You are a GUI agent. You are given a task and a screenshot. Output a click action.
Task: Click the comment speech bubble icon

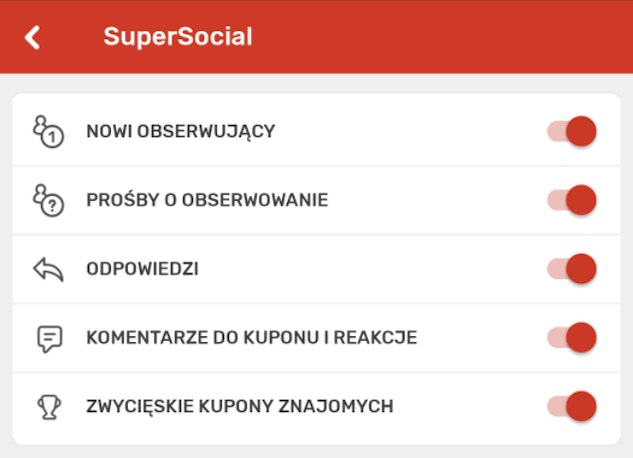tap(47, 338)
